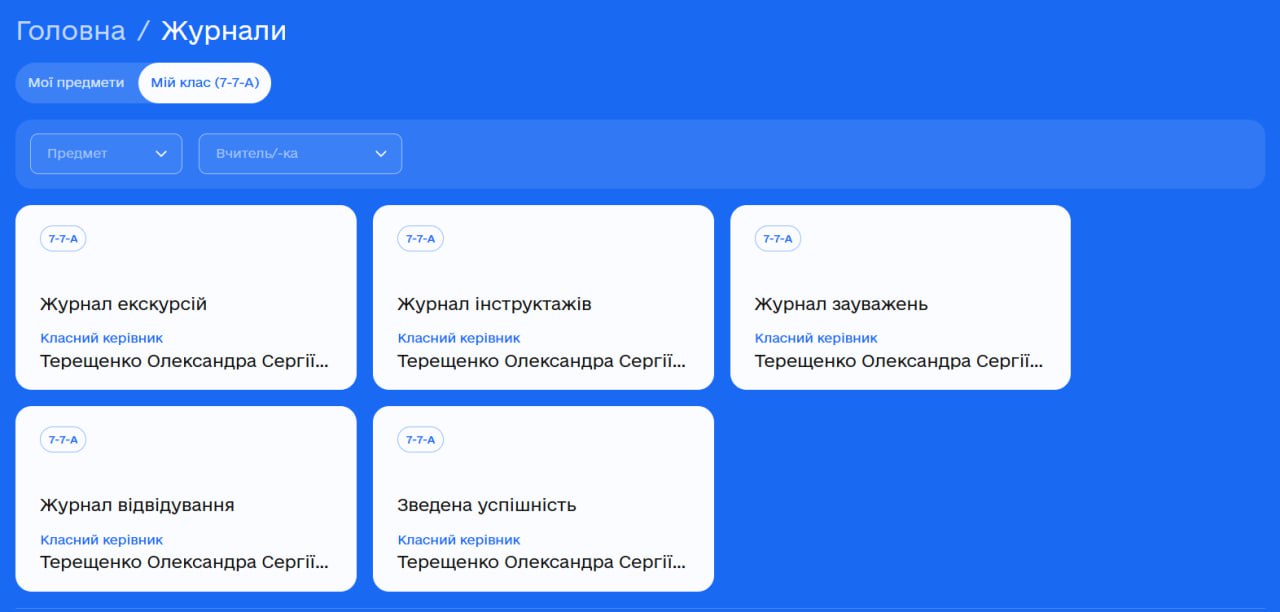Open the Предмет dropdown filter
This screenshot has height=612, width=1280.
click(106, 154)
